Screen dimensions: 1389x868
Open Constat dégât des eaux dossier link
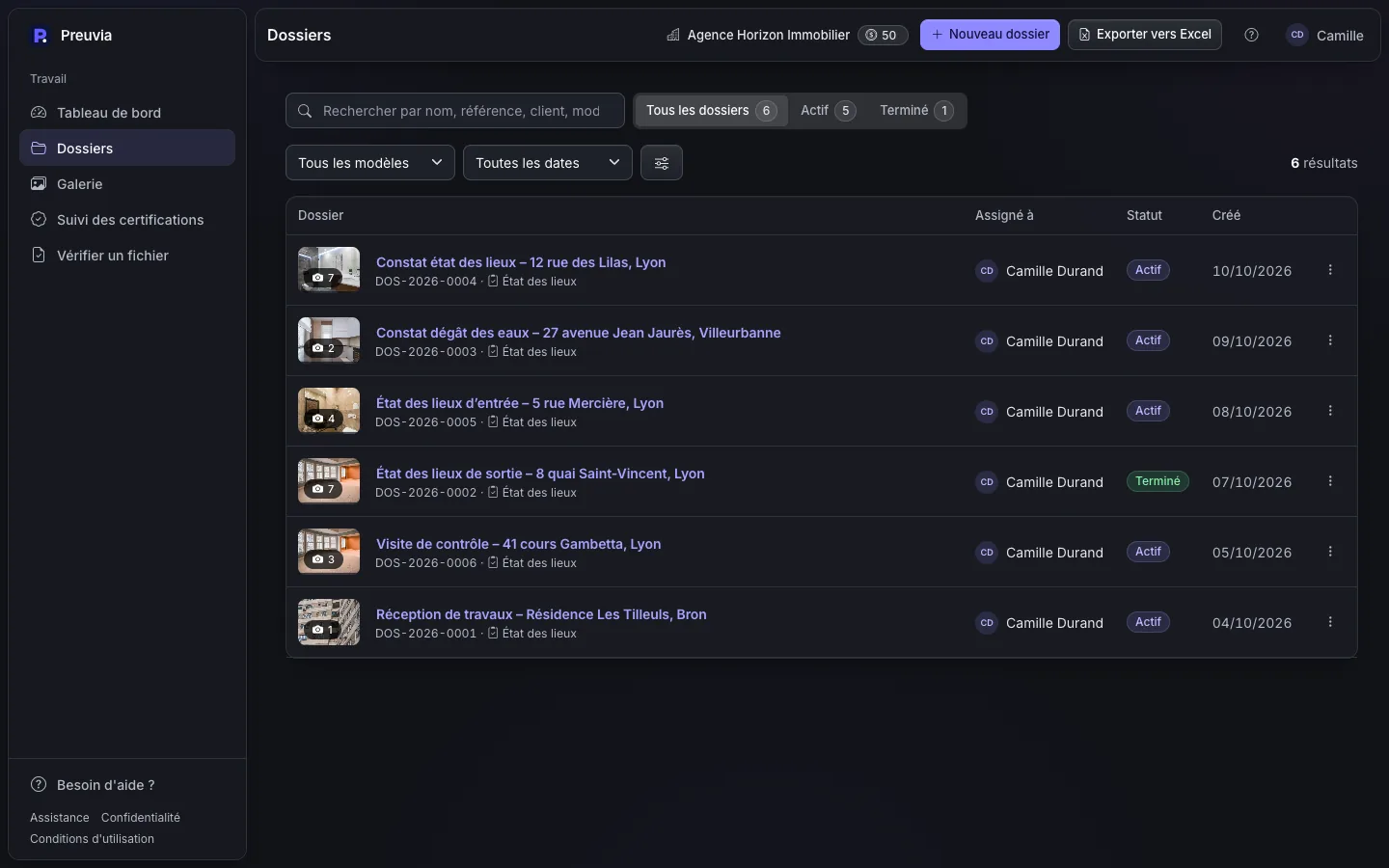[x=578, y=333]
